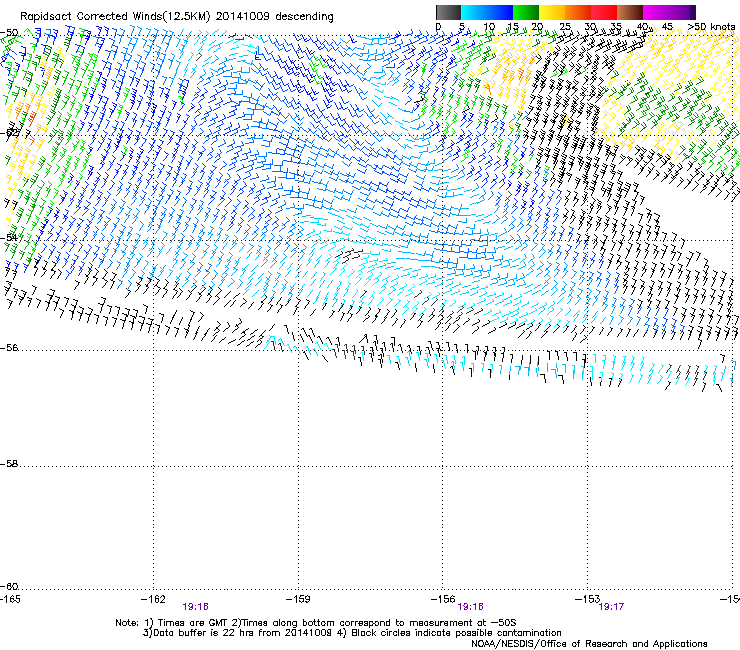Click the '-153' longitude axis label

tap(588, 599)
